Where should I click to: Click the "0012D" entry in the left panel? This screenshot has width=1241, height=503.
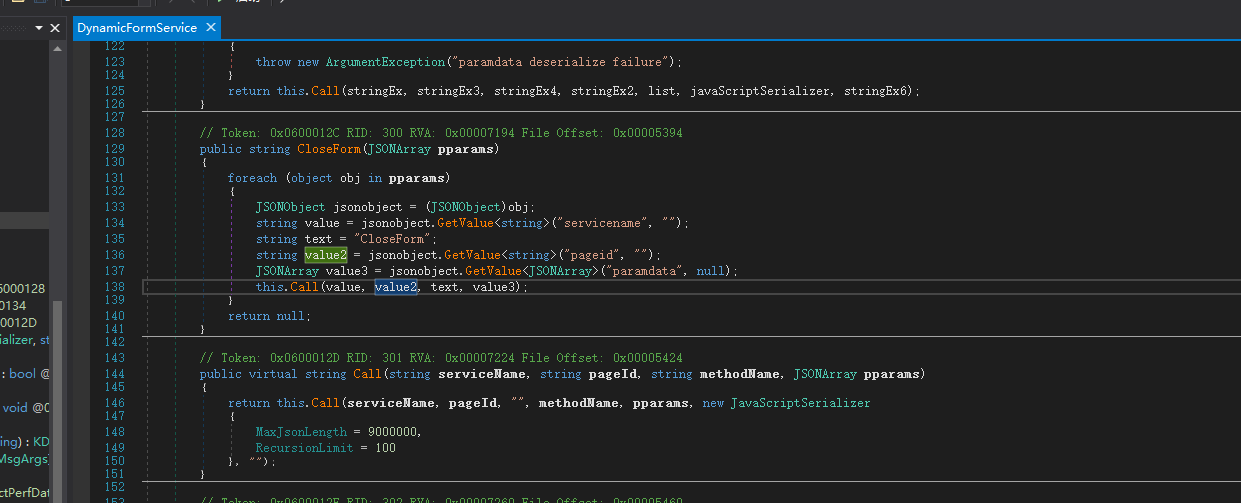18,322
